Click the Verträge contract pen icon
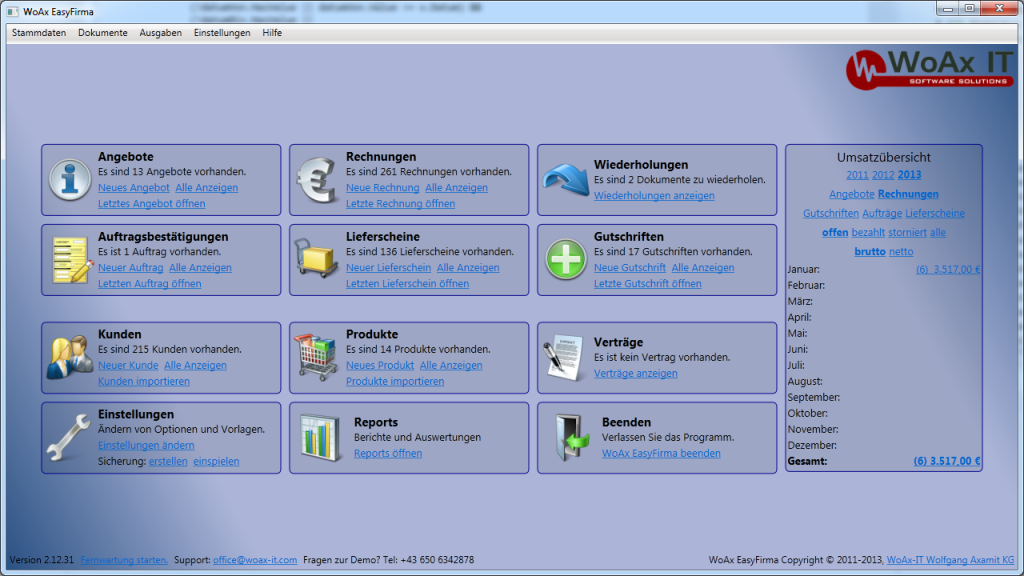This screenshot has height=576, width=1024. 564,357
